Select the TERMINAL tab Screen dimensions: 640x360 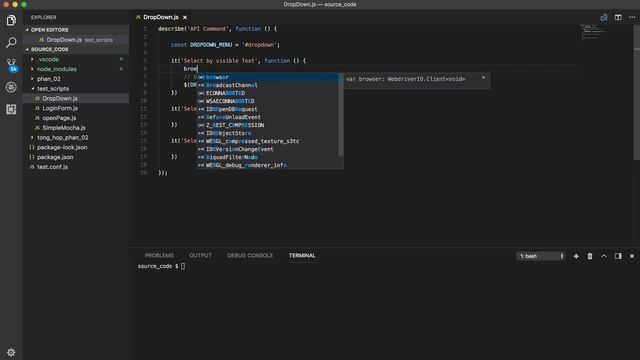(302, 256)
